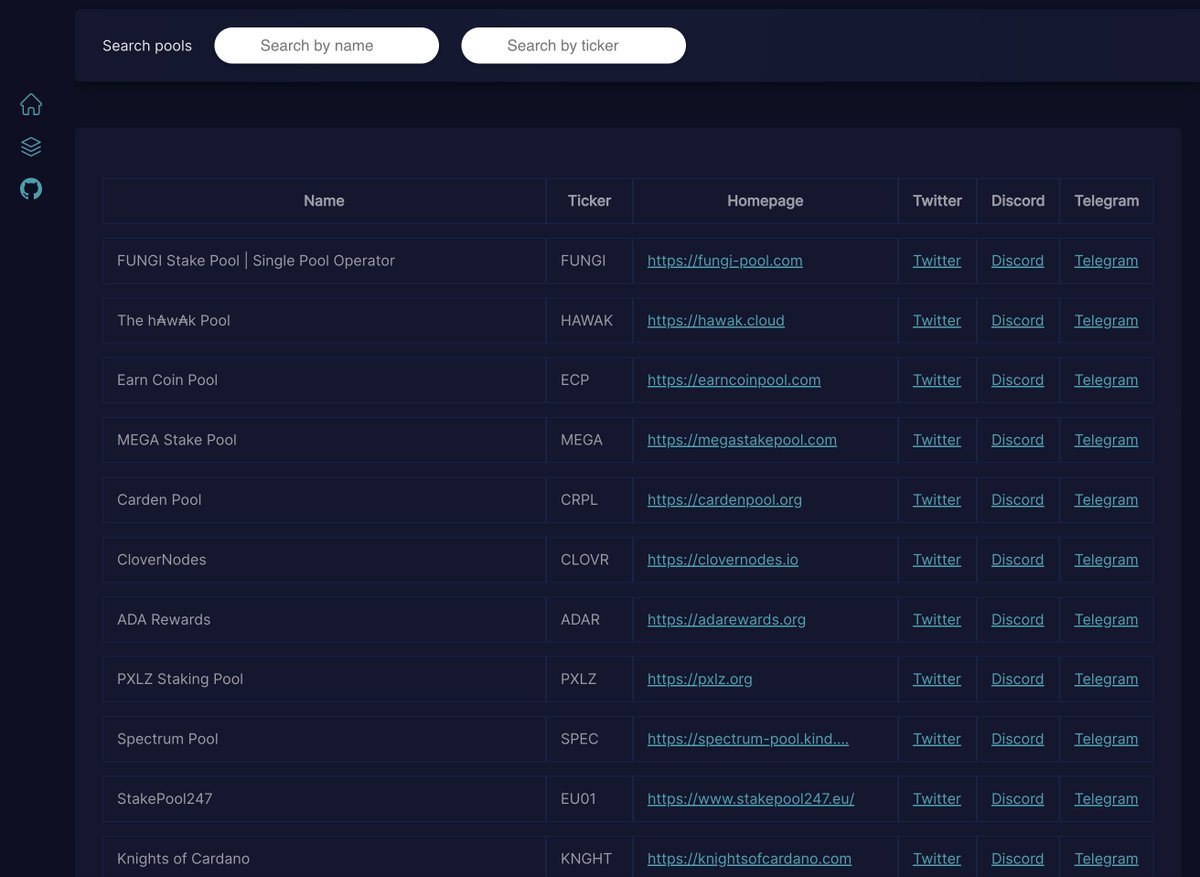Open Discord link for HAWAK pool

pos(1018,321)
